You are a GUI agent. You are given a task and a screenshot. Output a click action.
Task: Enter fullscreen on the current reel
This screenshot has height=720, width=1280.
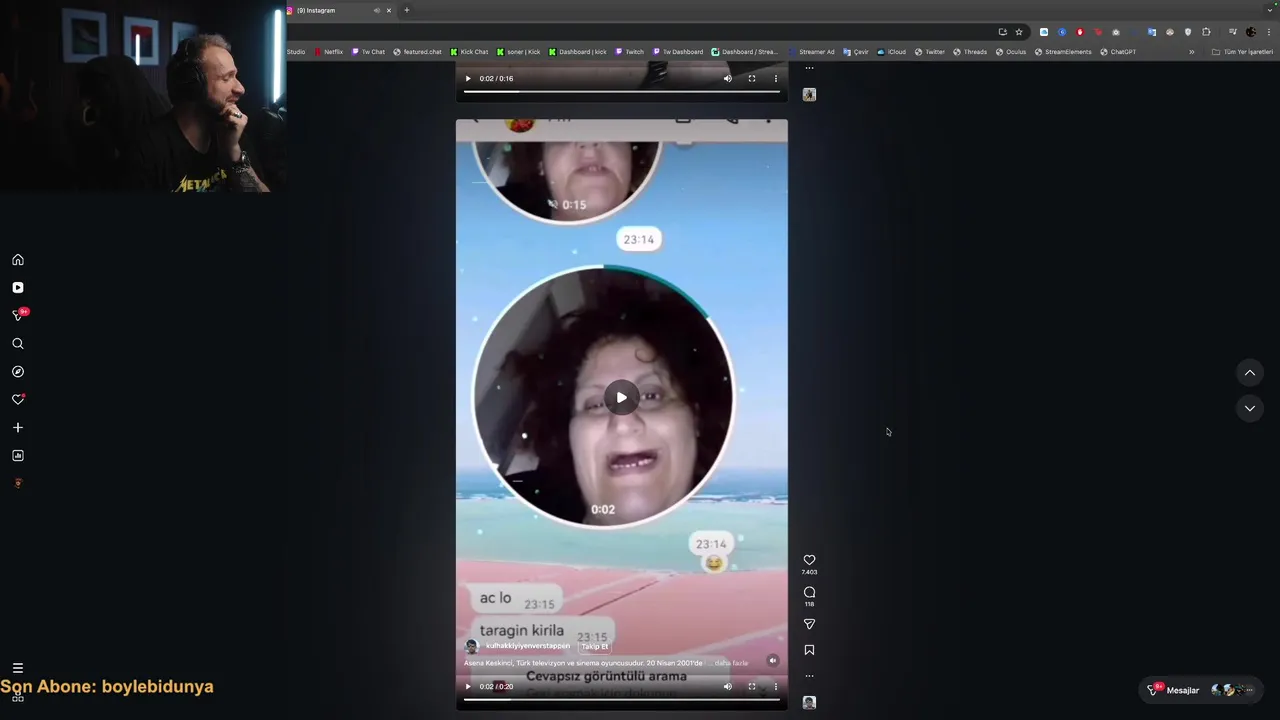pos(752,687)
